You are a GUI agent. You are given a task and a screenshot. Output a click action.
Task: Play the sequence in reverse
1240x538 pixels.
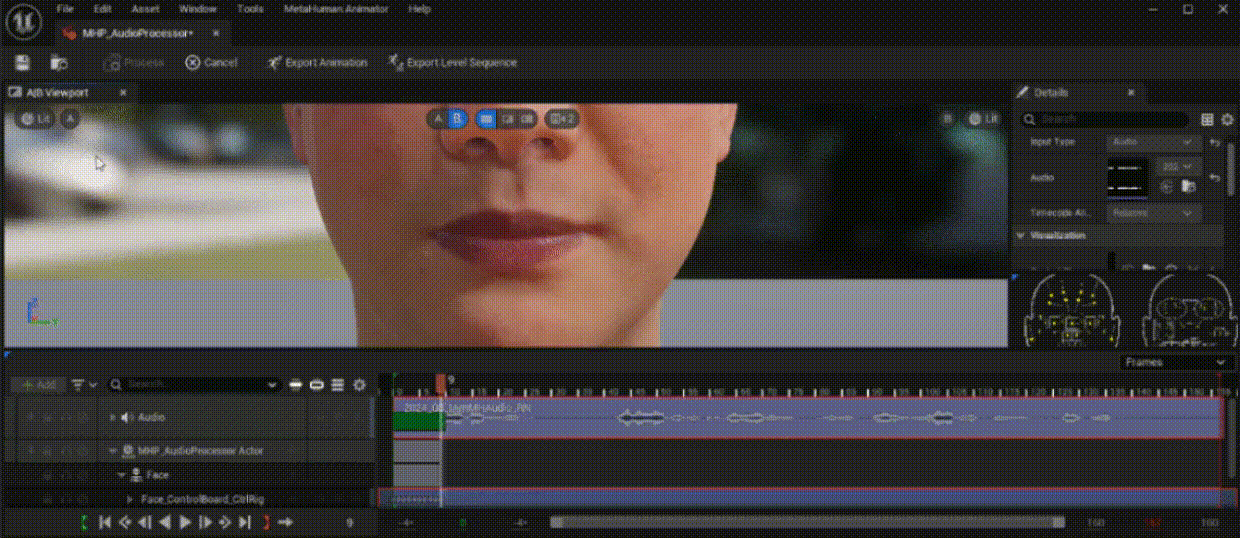(165, 521)
